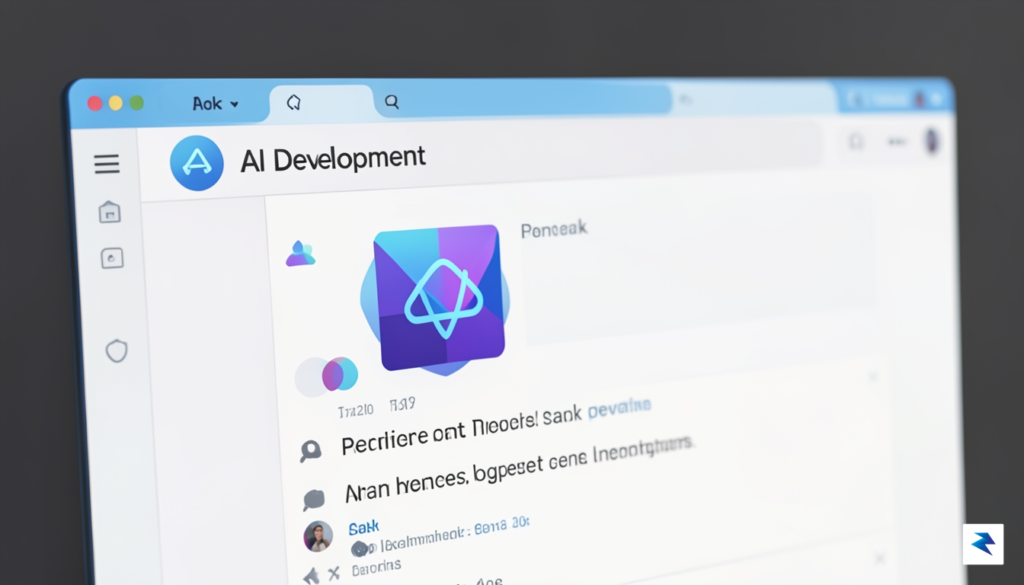Click the chat bubble icon beside Aran hences
1024x585 pixels.
[x=313, y=499]
